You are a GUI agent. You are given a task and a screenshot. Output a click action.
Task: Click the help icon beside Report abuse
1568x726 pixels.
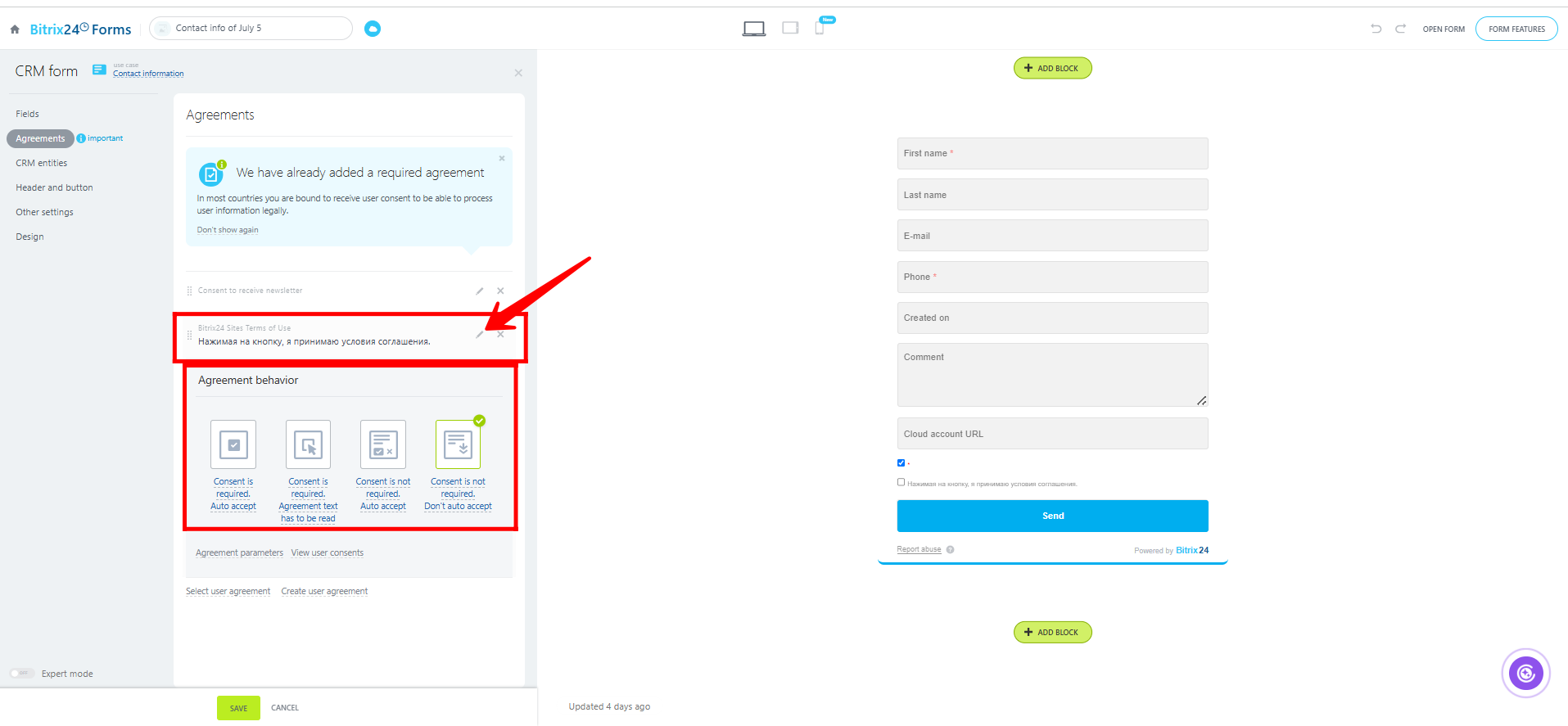point(950,549)
